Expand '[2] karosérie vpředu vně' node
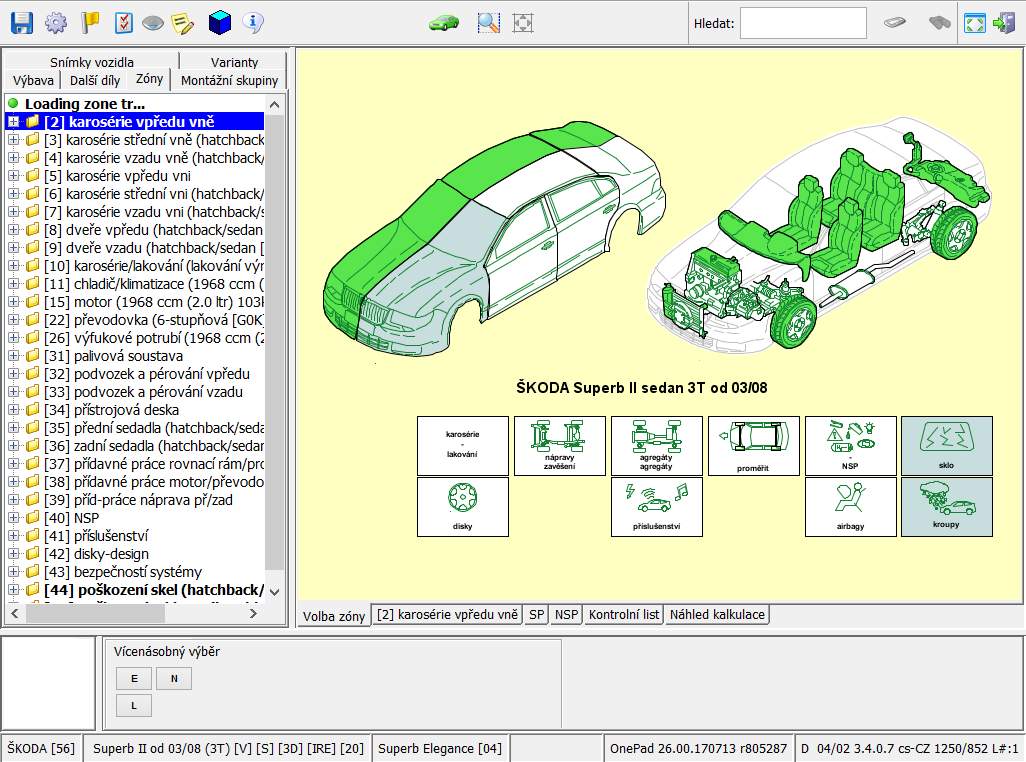The width and height of the screenshot is (1026, 762). 13,122
